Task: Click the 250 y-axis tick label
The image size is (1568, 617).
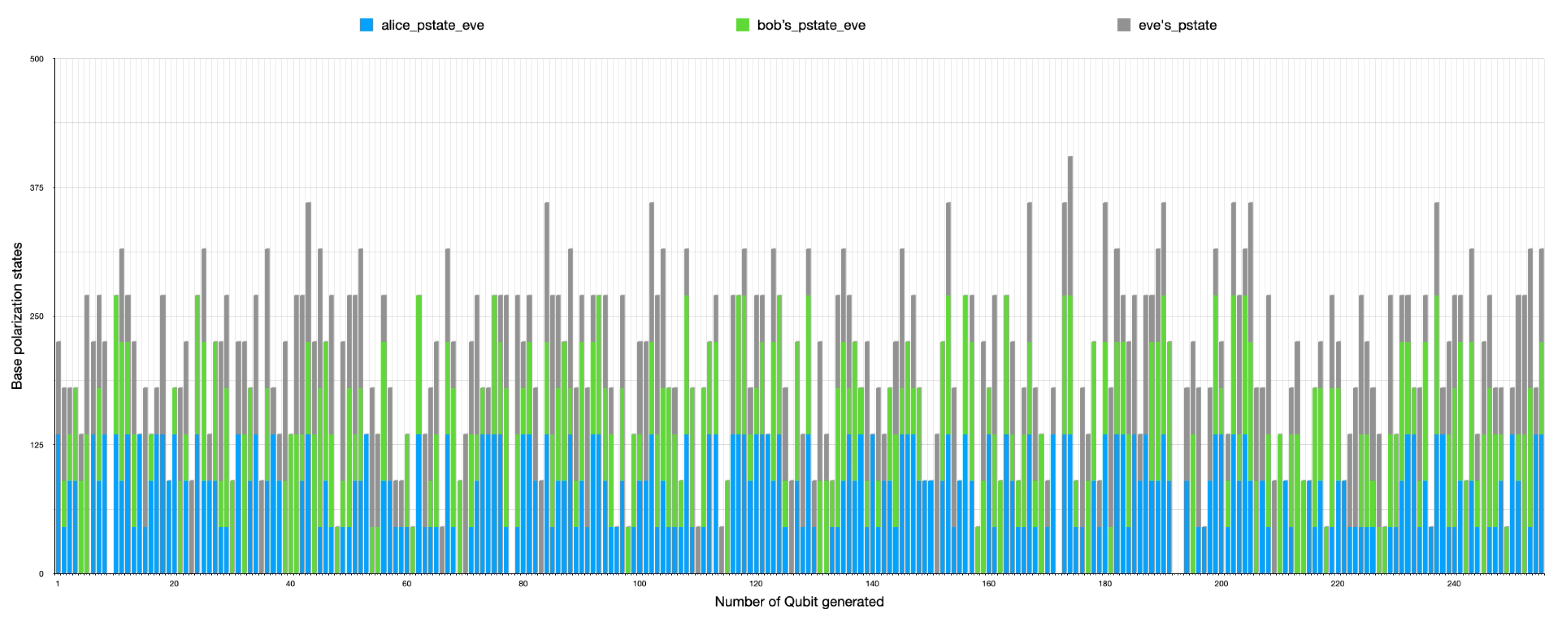Action: [37, 316]
